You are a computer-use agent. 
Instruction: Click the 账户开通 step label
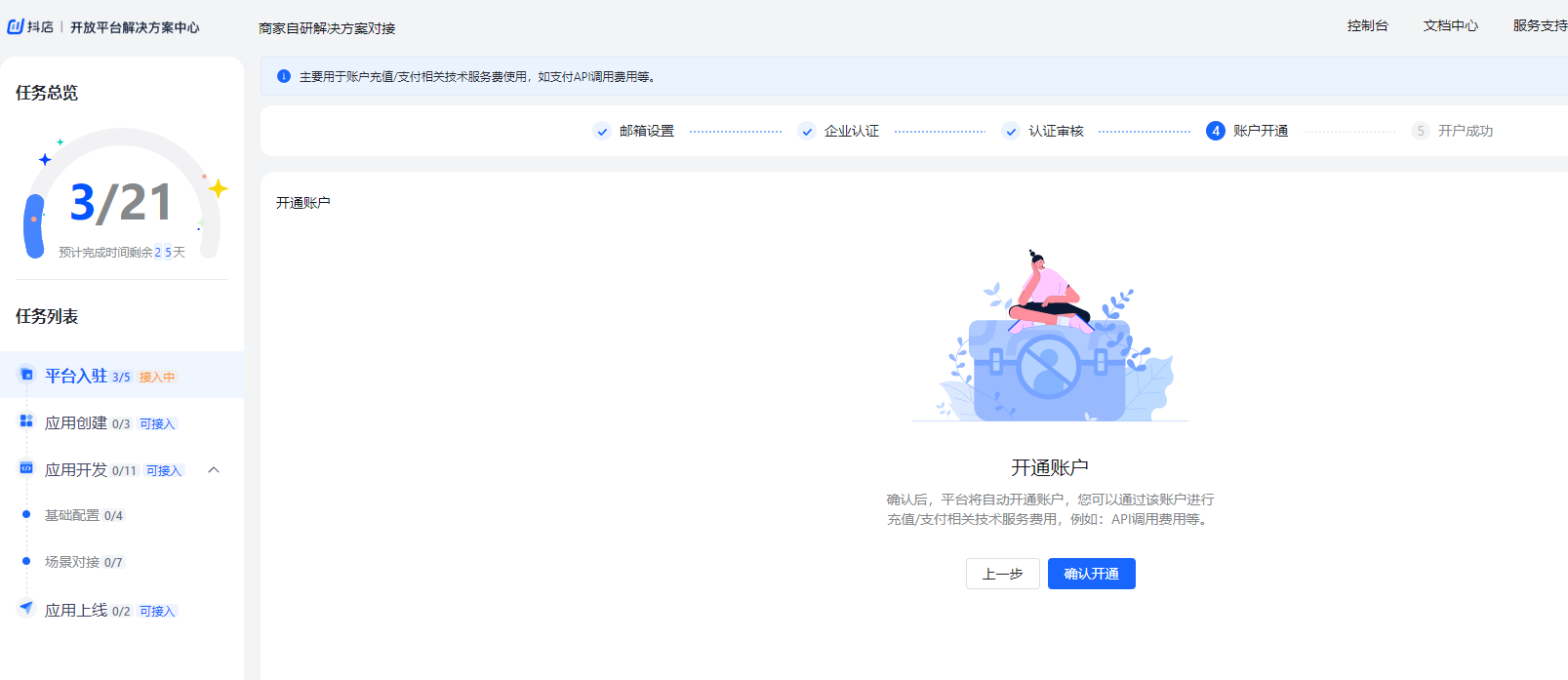[x=1261, y=131]
